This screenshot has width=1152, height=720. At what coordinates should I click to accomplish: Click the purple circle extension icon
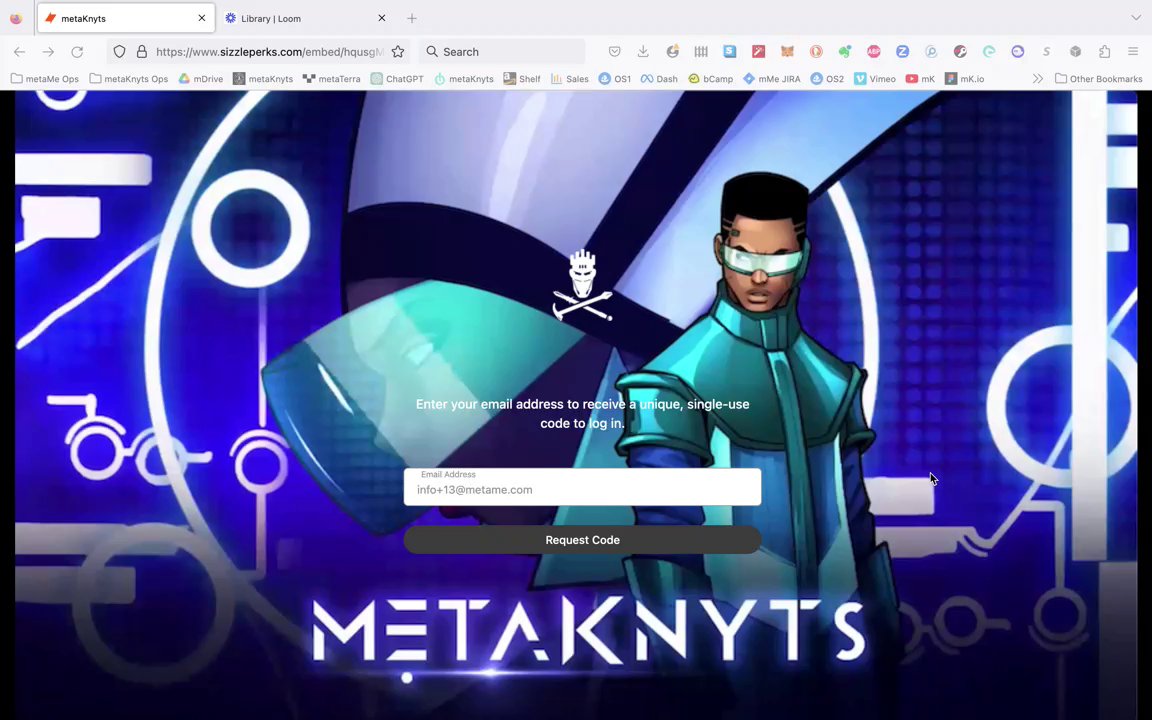(x=1018, y=51)
